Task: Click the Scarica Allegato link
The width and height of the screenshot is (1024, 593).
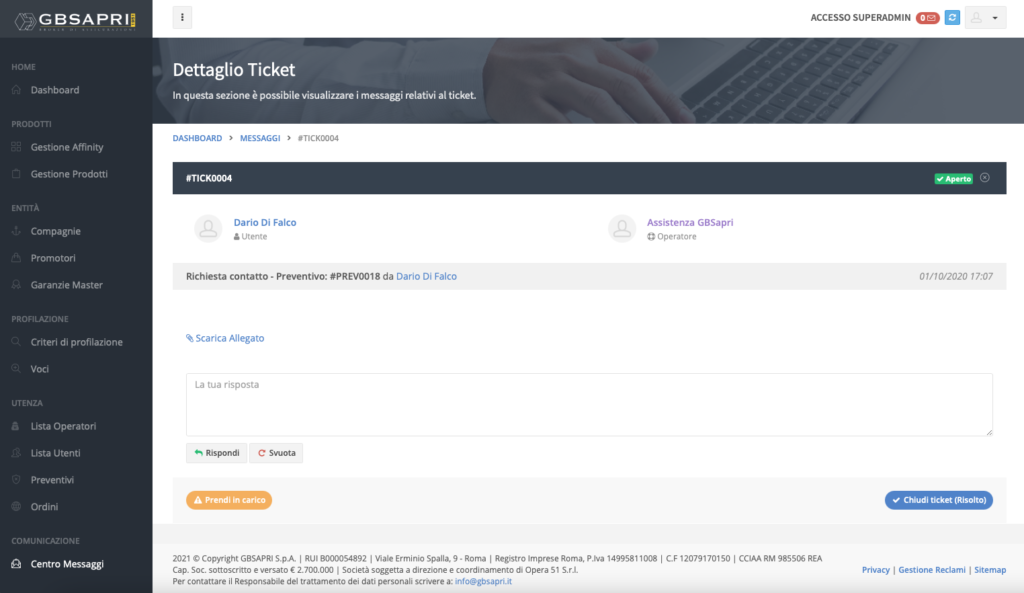Action: pos(226,338)
